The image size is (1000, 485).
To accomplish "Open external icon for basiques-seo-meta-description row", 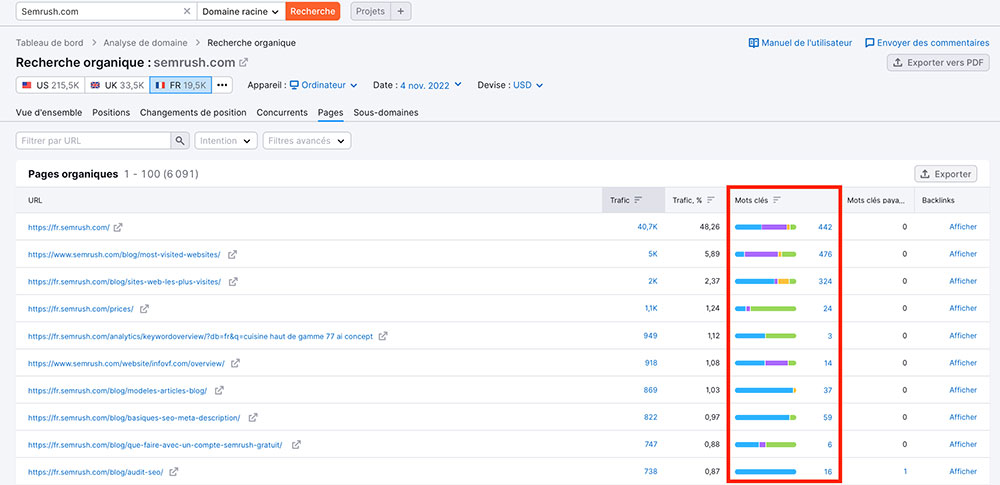I will [x=253, y=418].
